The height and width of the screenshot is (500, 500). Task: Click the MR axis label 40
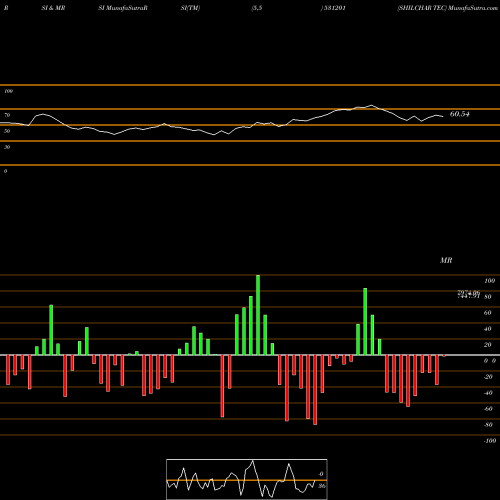488,329
